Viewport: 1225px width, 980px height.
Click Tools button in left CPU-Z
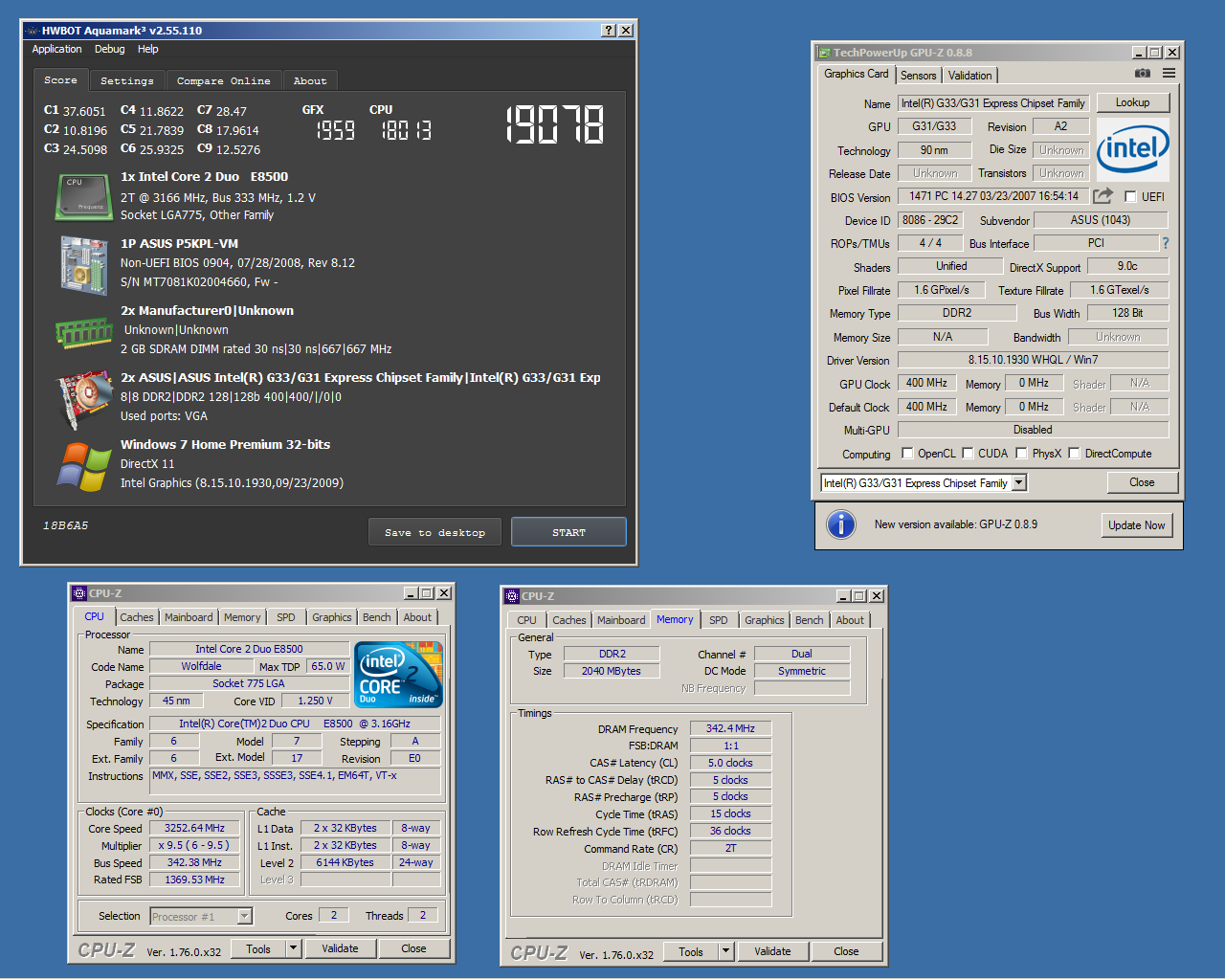coord(258,949)
